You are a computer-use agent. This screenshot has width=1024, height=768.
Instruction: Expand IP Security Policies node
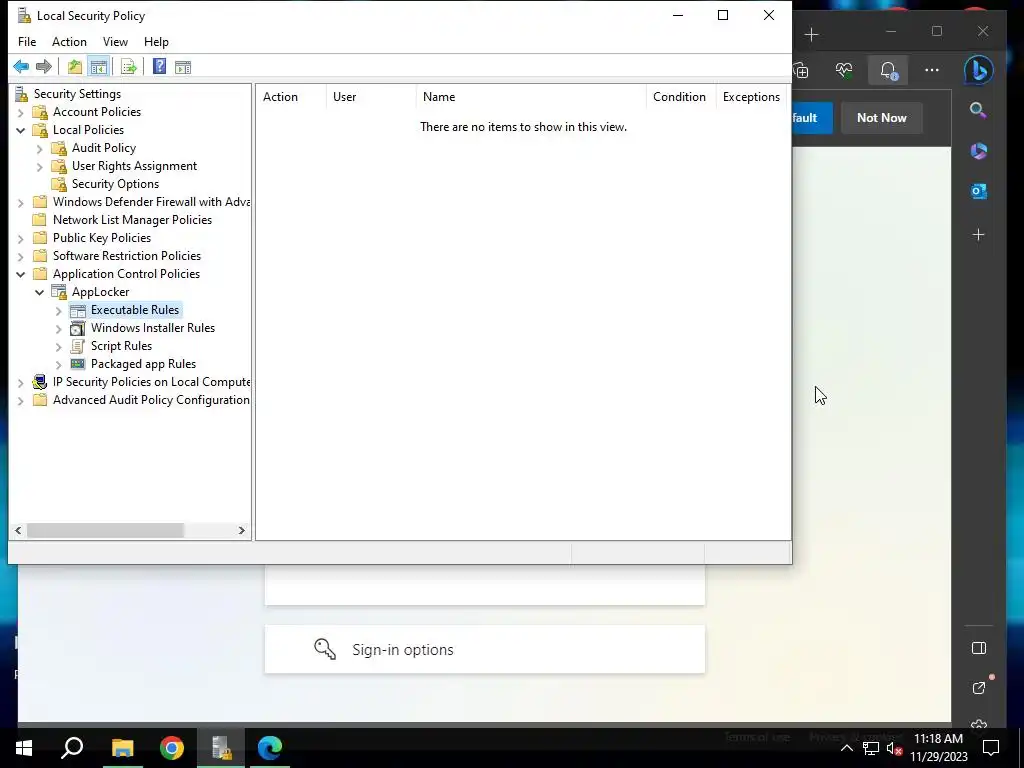[x=20, y=382]
